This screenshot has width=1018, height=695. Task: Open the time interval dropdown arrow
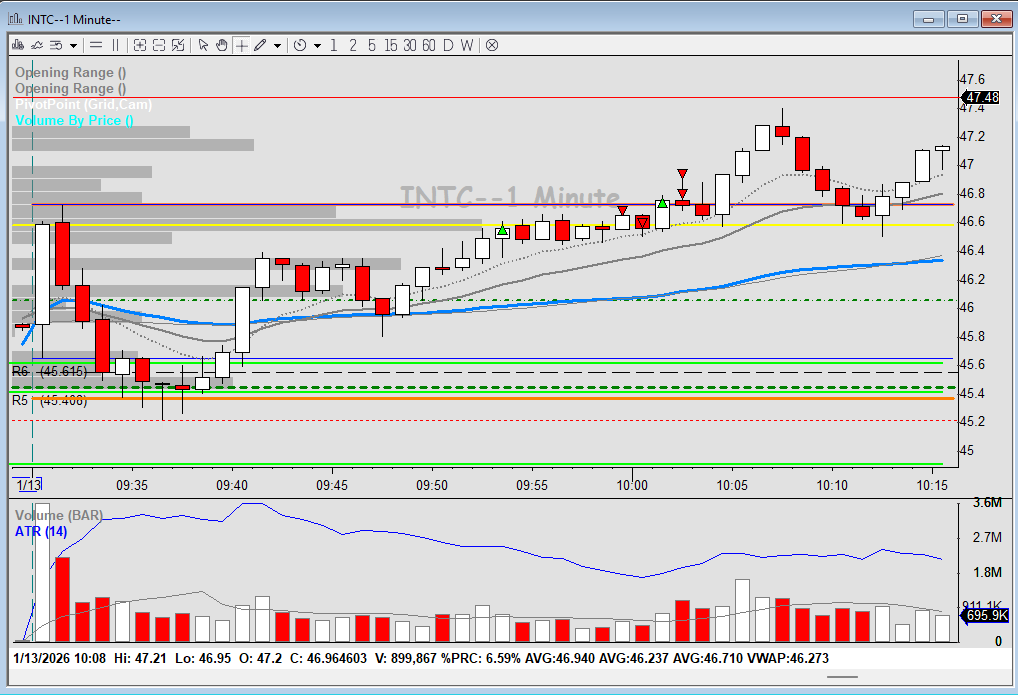(x=317, y=45)
